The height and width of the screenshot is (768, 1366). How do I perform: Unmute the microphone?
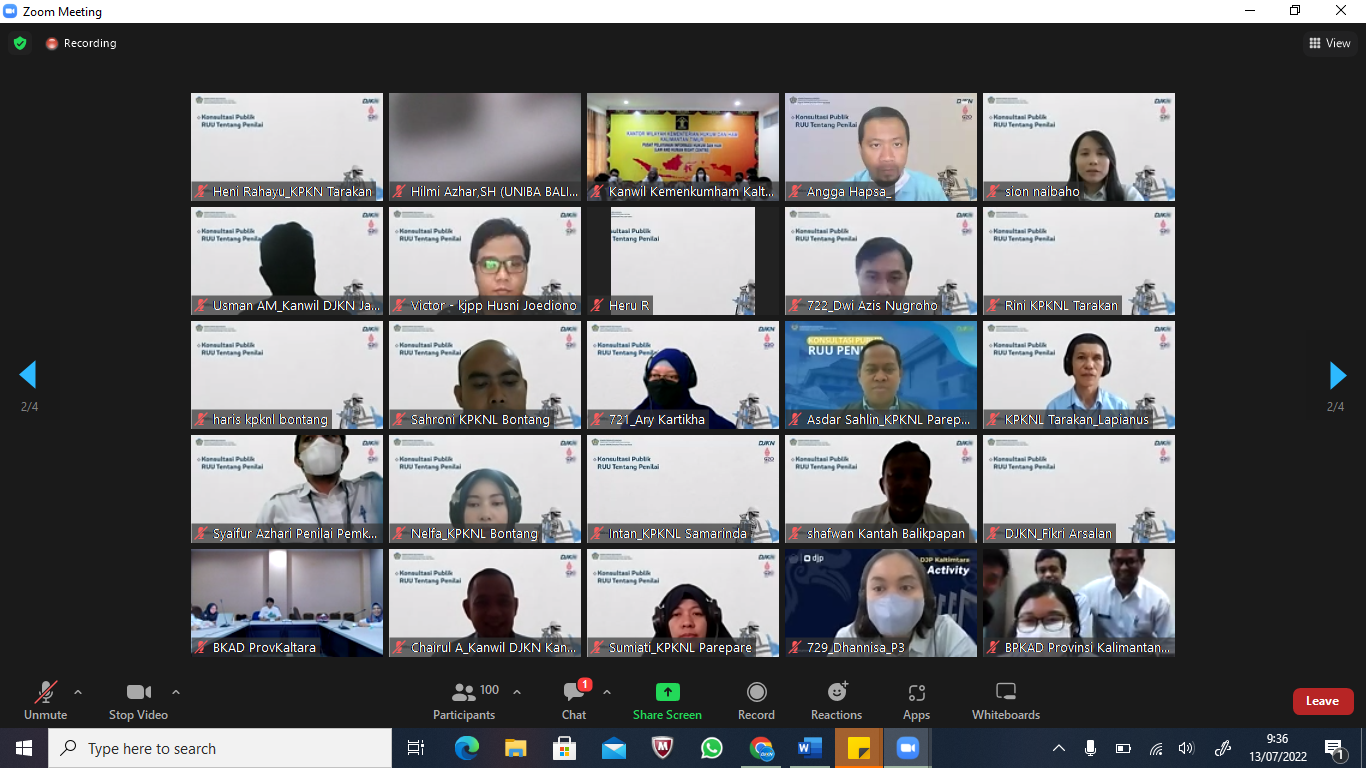point(46,700)
